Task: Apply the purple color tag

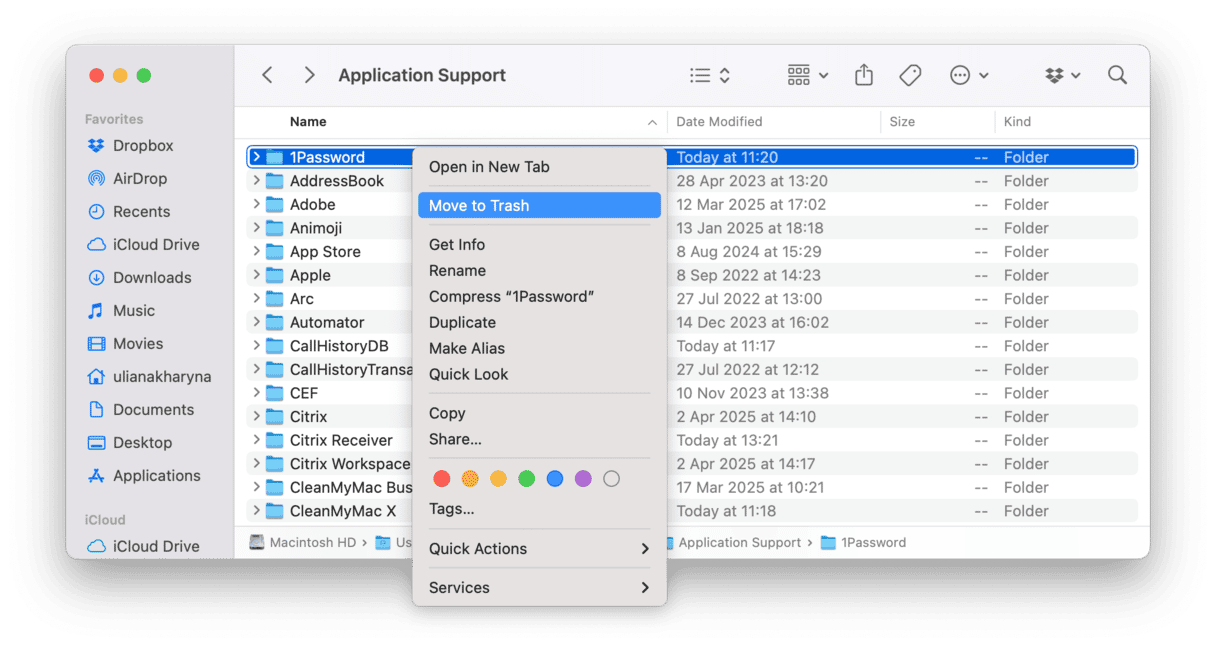Action: [x=583, y=479]
